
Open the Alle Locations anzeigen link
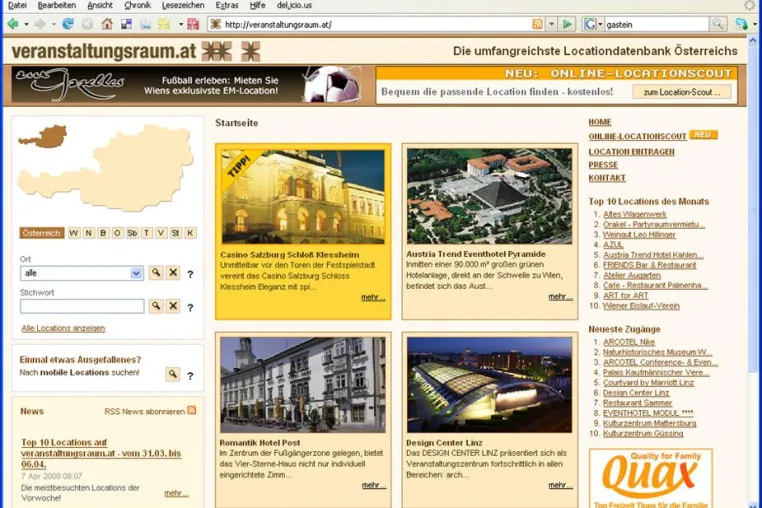click(x=63, y=328)
